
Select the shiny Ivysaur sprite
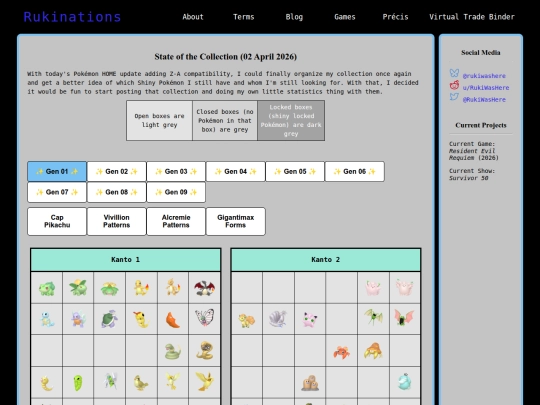(78, 287)
